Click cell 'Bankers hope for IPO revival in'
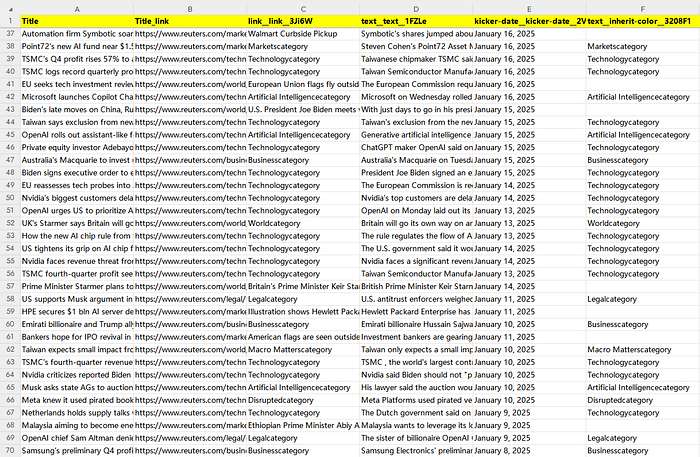 click(x=77, y=337)
